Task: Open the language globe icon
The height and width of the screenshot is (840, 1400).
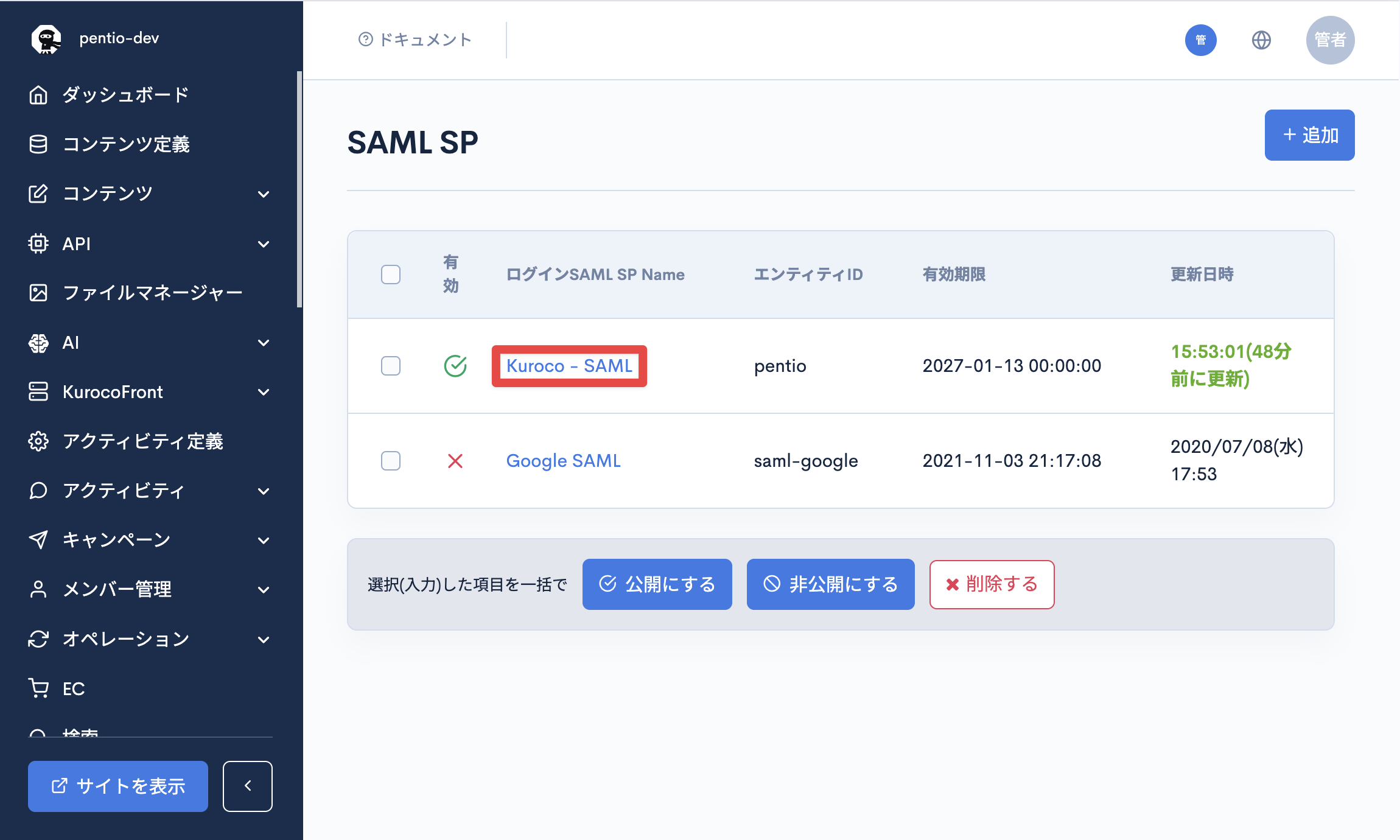Action: pyautogui.click(x=1261, y=40)
